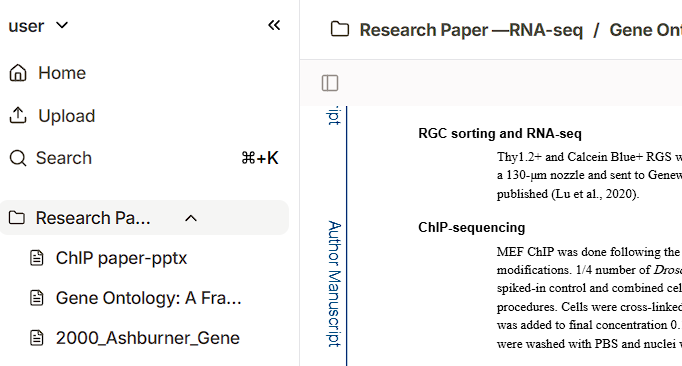Screen dimensions: 682x366
Task: Go to Research Paper —RNA-seq breadcrumb
Action: (x=471, y=30)
